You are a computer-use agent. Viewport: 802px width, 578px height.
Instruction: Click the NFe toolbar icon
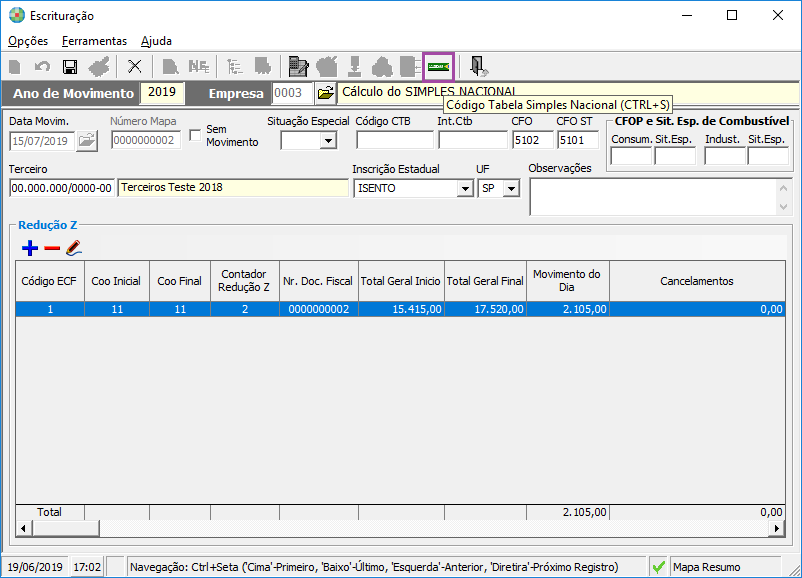[x=198, y=66]
